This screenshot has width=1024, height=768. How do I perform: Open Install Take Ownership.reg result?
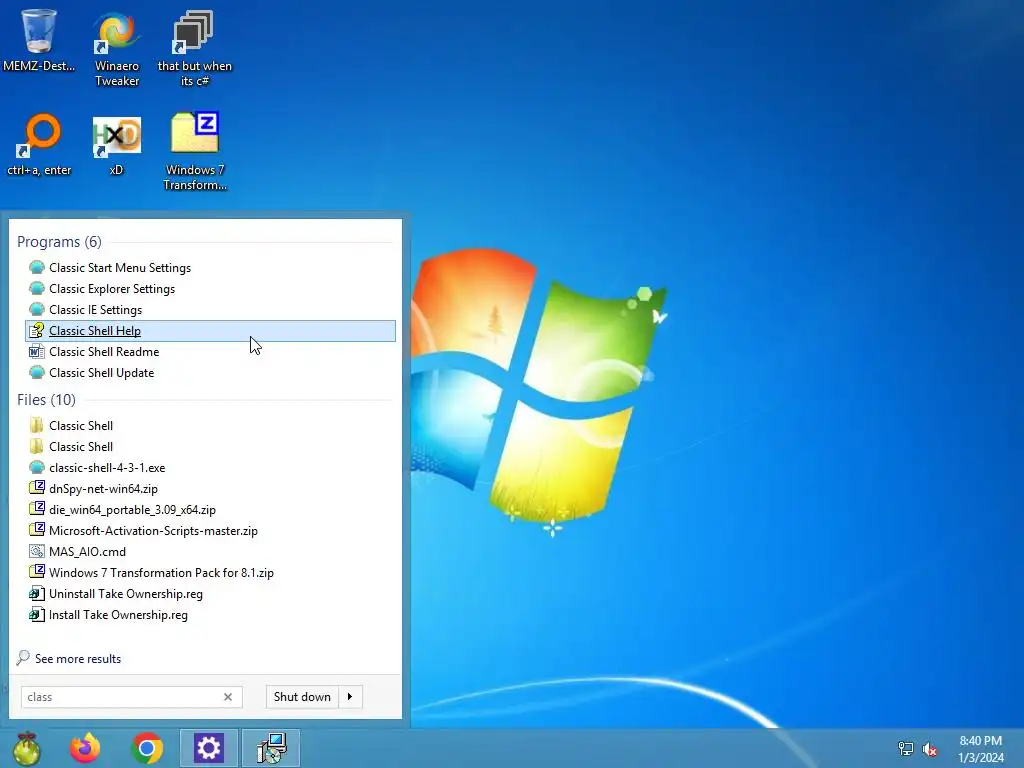210,615
